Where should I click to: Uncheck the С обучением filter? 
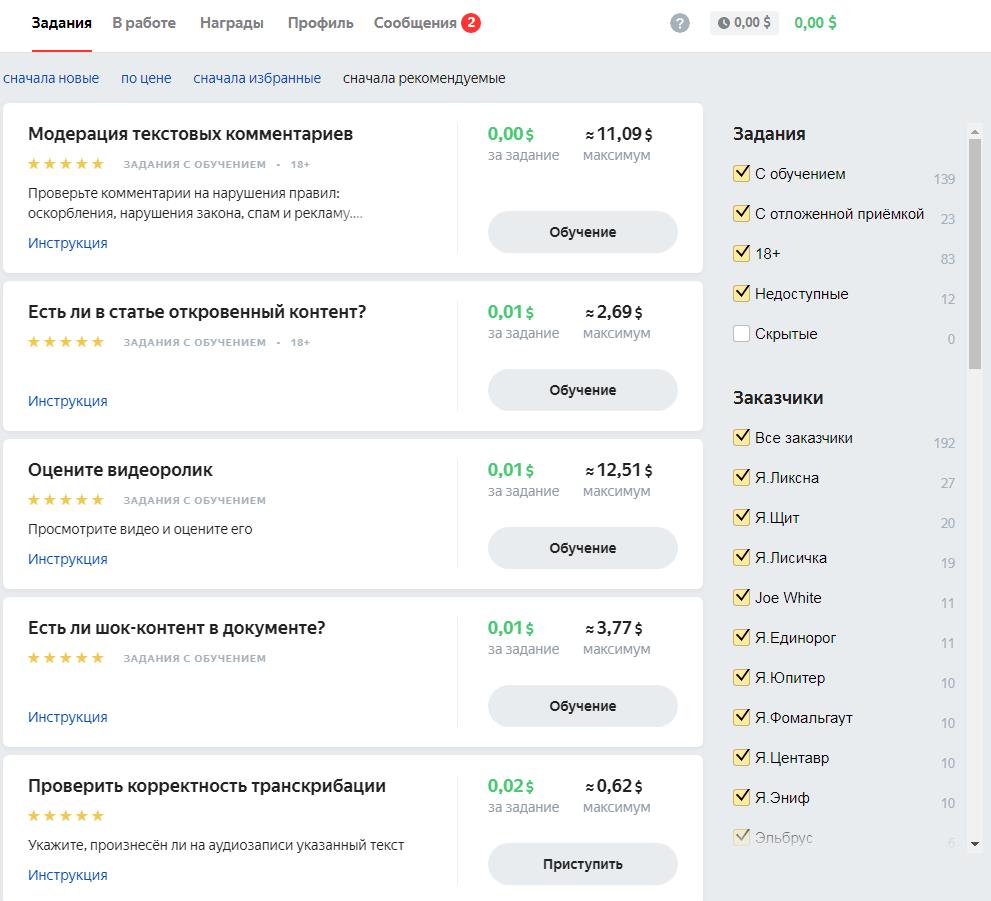click(741, 173)
